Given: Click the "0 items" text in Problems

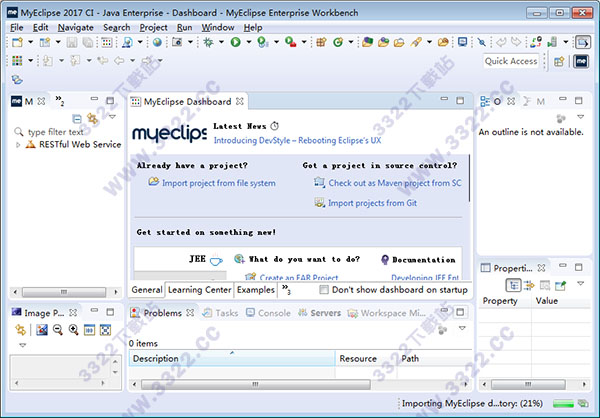Looking at the screenshot, I should coord(143,343).
